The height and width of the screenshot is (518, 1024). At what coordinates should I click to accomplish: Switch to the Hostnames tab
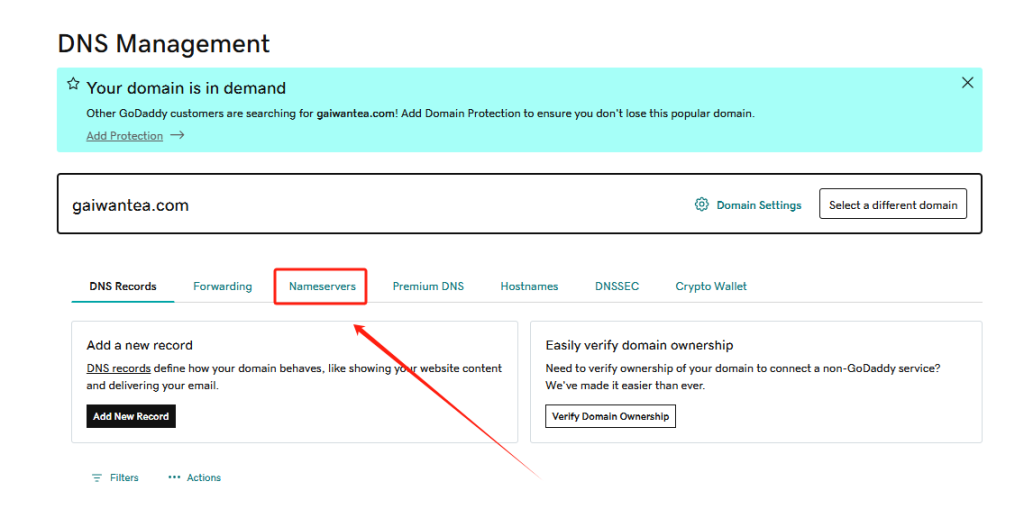pos(529,286)
